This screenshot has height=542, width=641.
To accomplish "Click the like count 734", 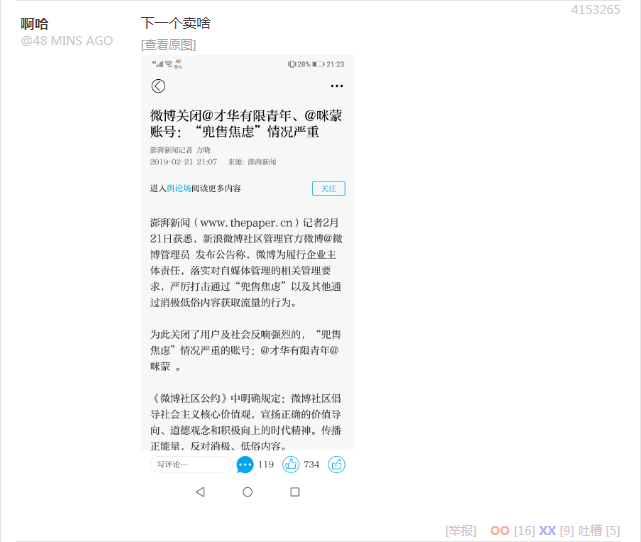I will pyautogui.click(x=311, y=464).
